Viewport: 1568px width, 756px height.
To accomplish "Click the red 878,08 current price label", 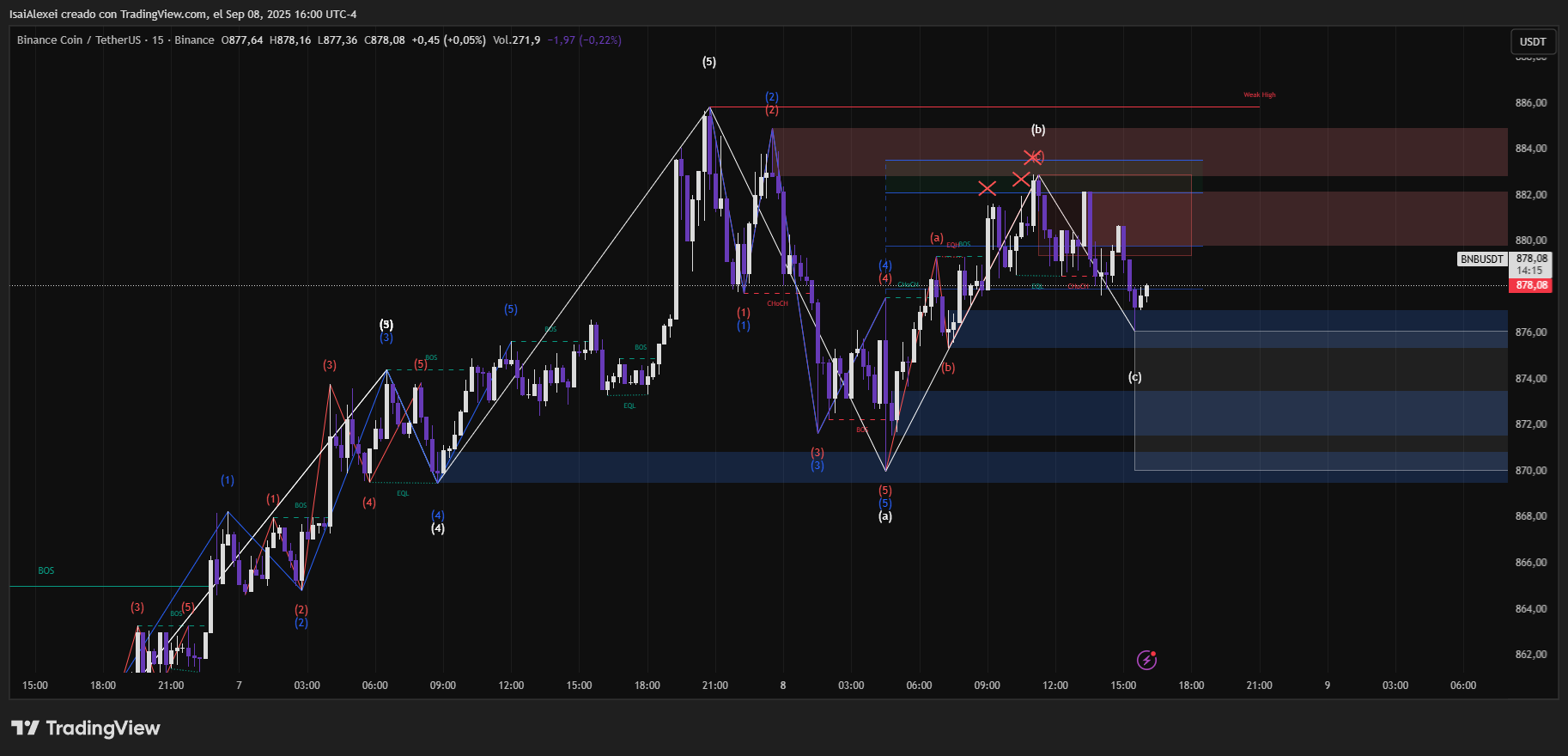I will [1531, 285].
